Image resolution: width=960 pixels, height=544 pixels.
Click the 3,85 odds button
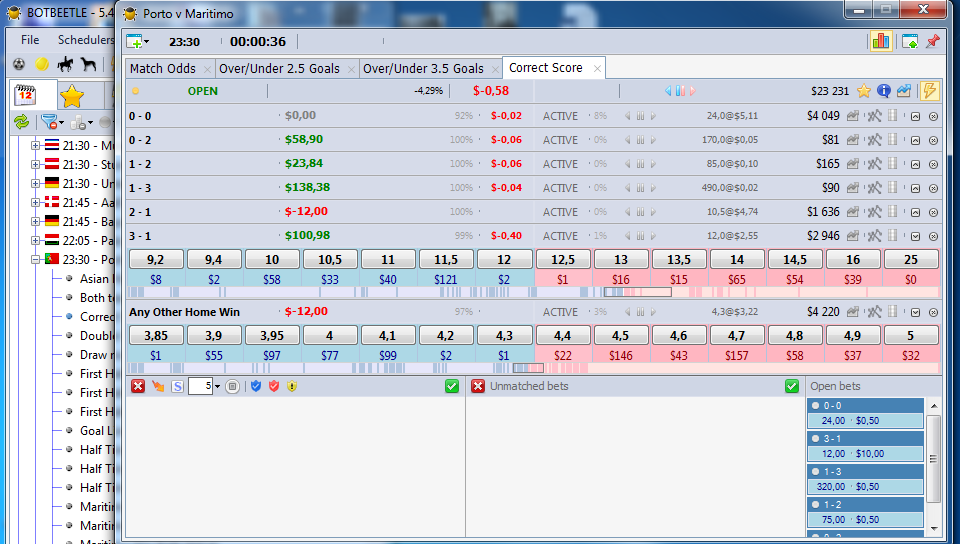tap(156, 335)
